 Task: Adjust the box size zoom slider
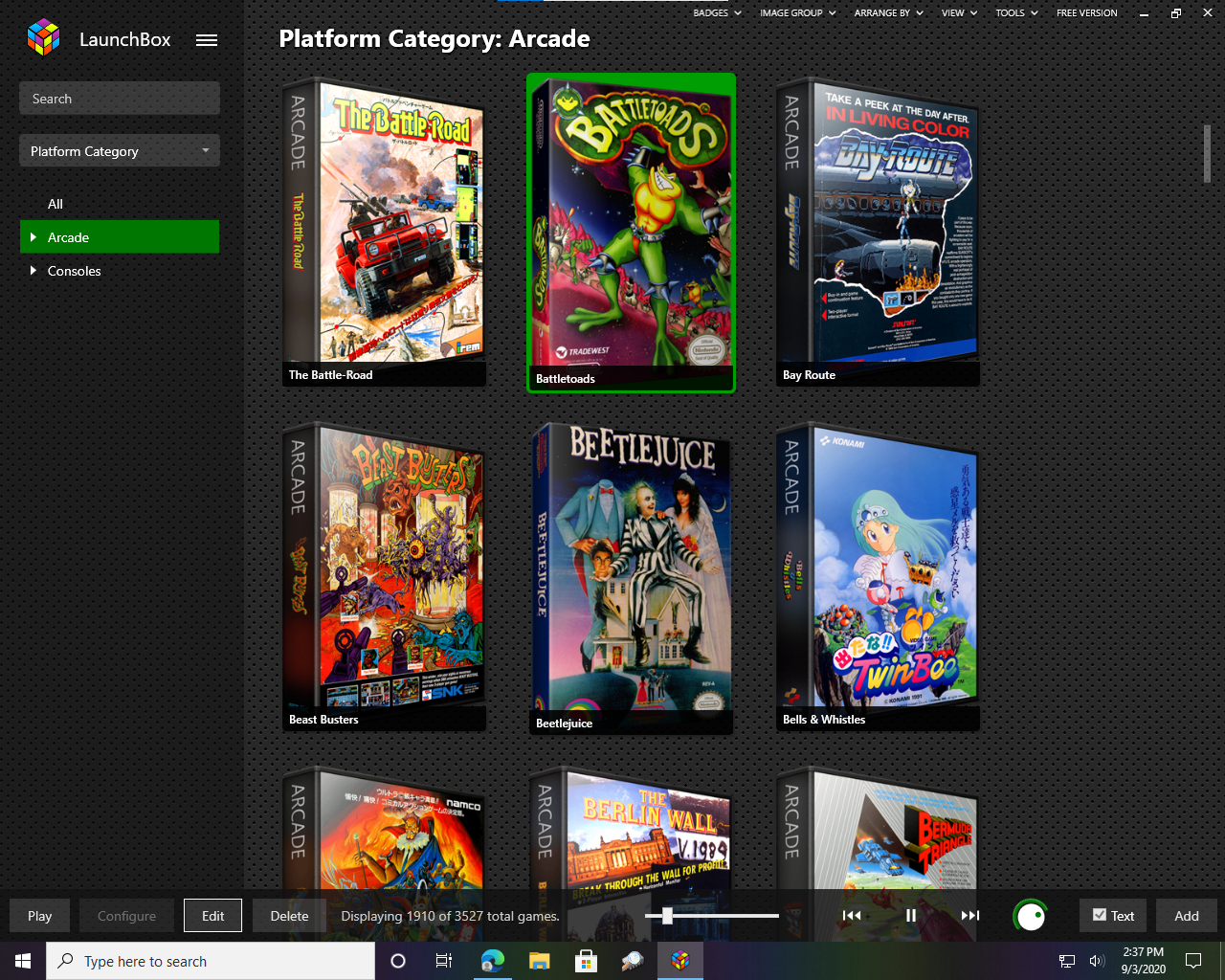(667, 916)
